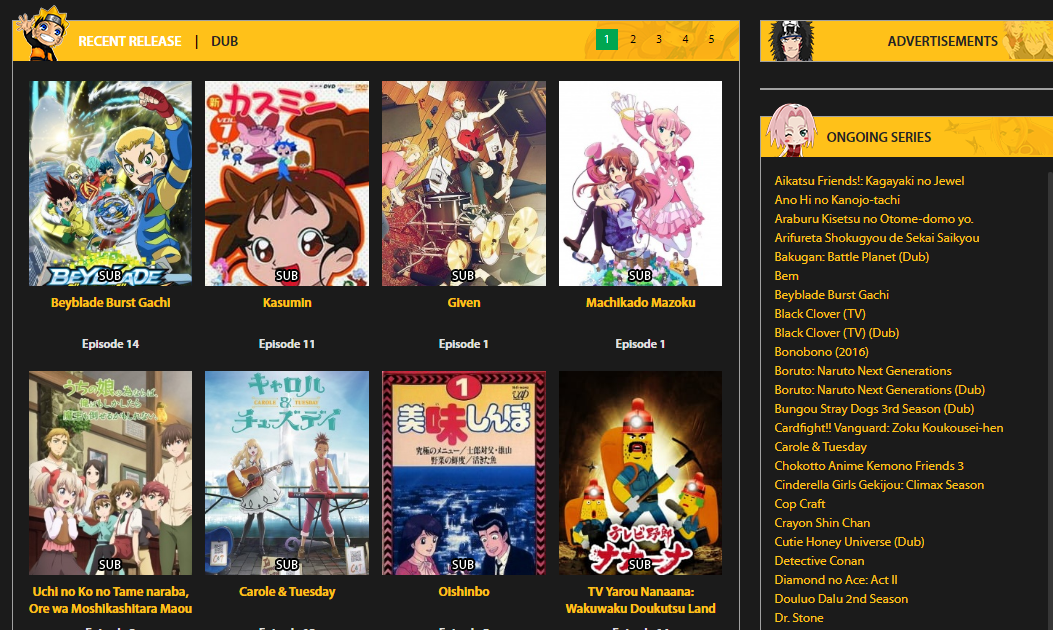1053x630 pixels.
Task: Open Black Clover (TV) (Dub) entry
Action: [837, 332]
